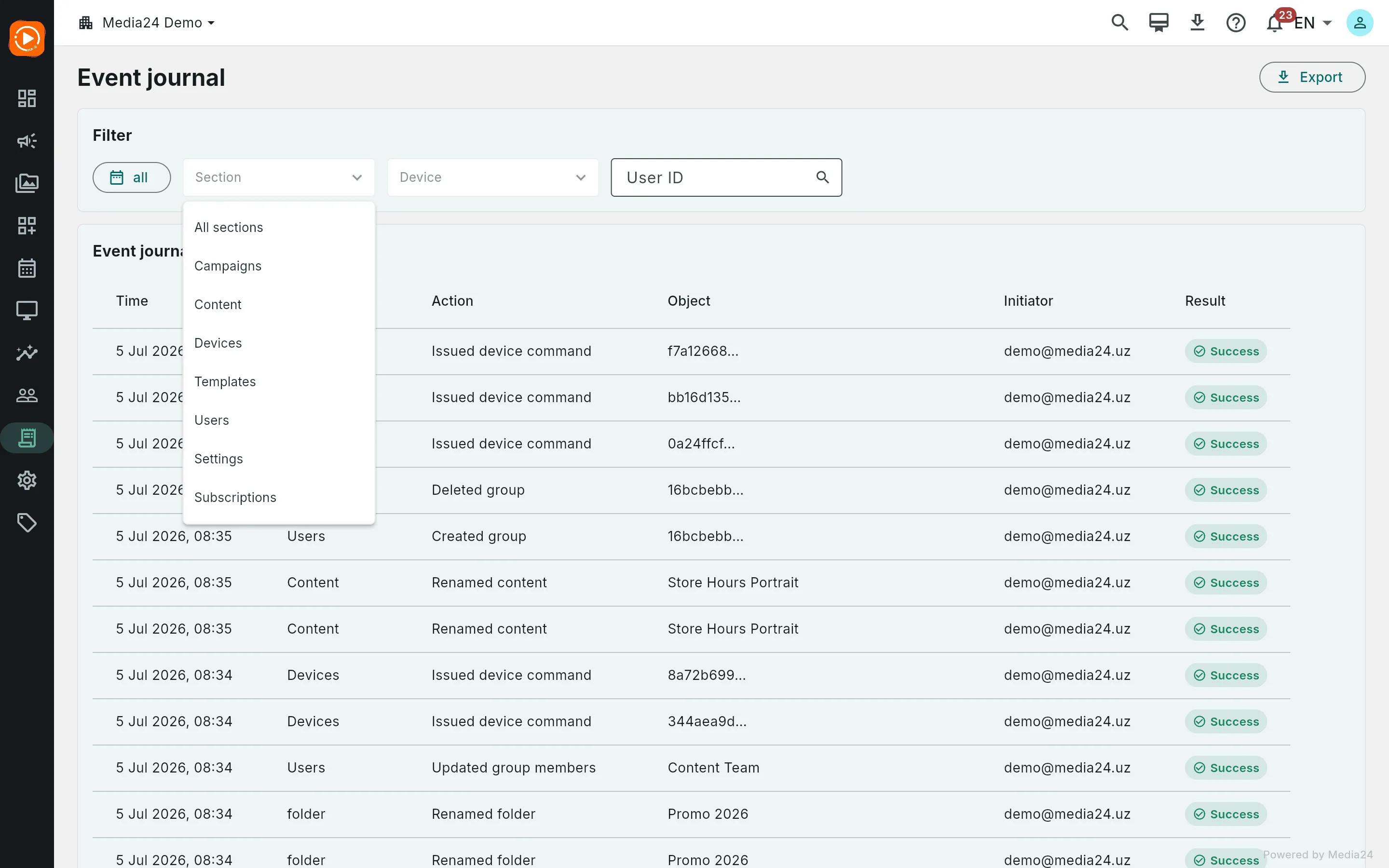The width and height of the screenshot is (1389, 868).
Task: Click the User ID search magnifier icon
Action: [x=822, y=177]
